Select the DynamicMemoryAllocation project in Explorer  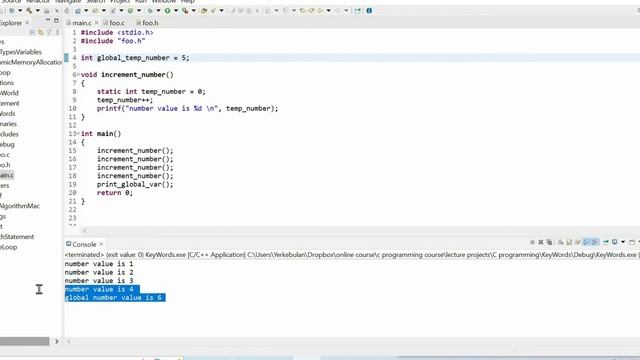[31, 62]
